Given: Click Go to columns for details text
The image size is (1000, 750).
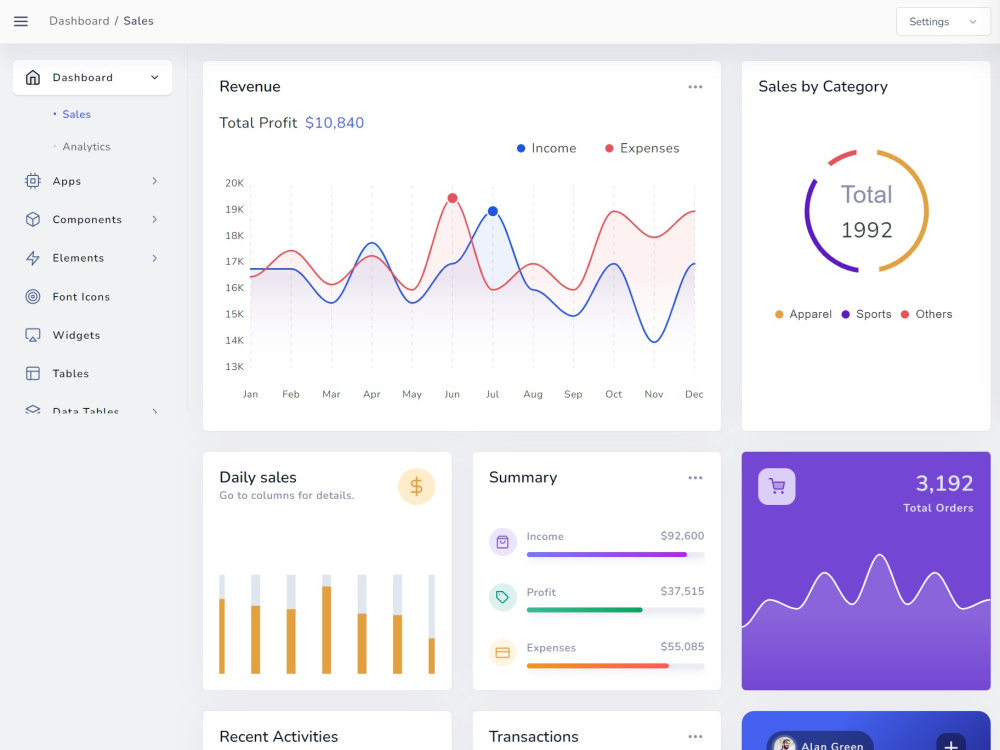Looking at the screenshot, I should [286, 496].
